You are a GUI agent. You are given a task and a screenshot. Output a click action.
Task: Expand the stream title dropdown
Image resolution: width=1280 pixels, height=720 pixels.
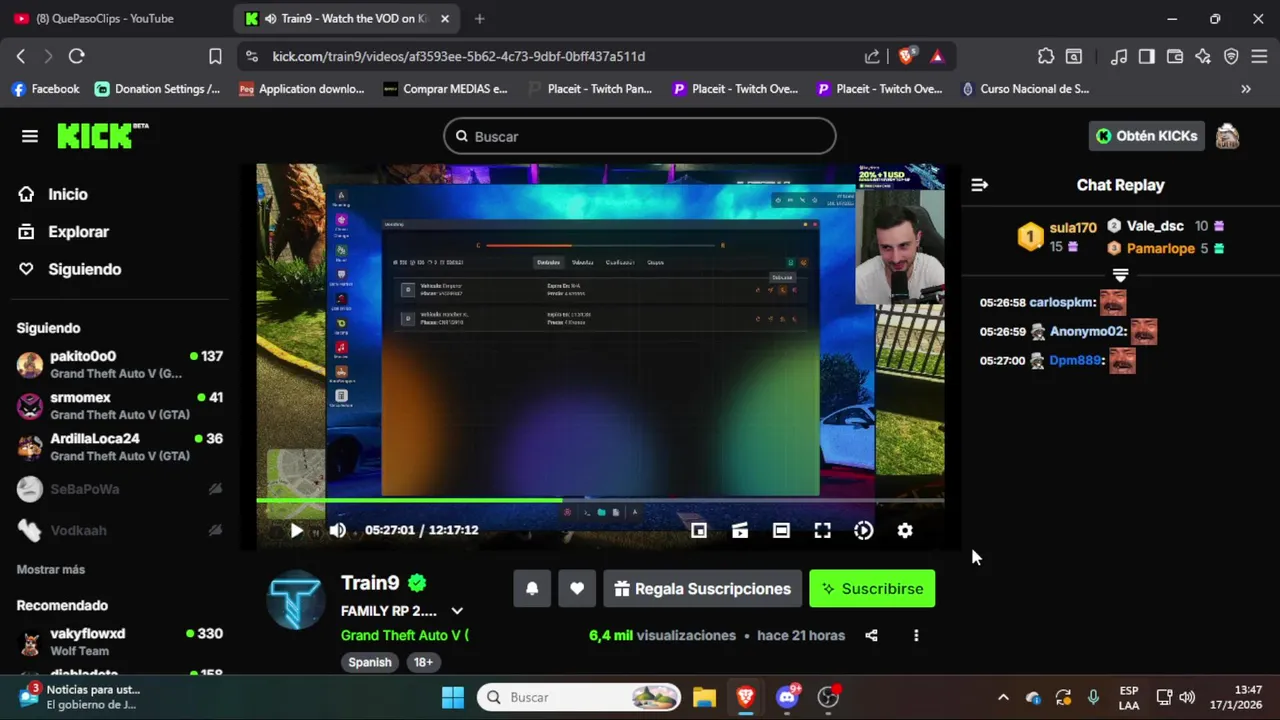click(457, 611)
